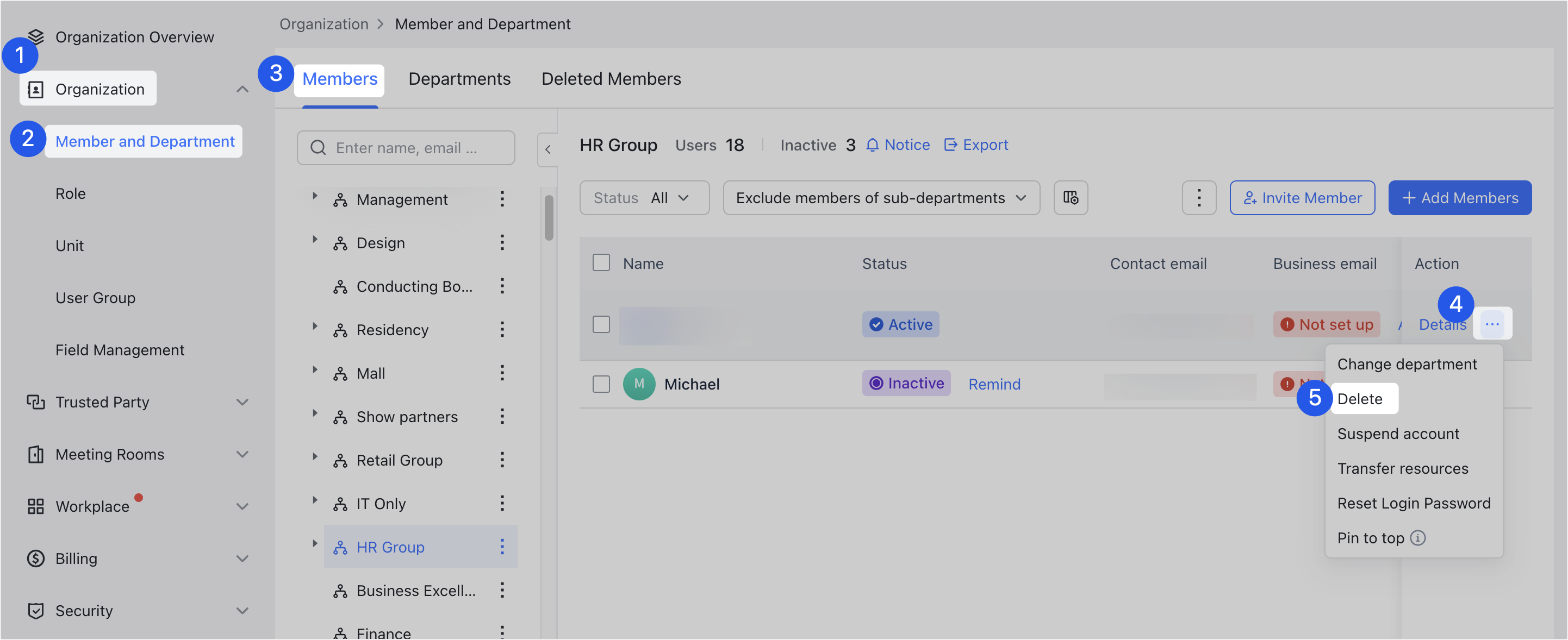Check the checkbox next to Michael
Viewport: 1568px width, 640px height.
click(601, 384)
